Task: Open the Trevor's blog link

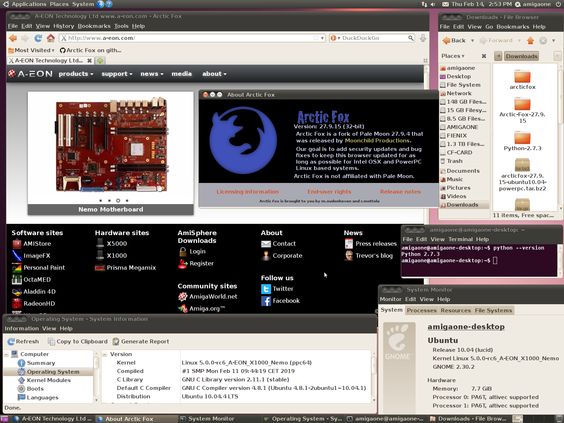Action: point(374,256)
